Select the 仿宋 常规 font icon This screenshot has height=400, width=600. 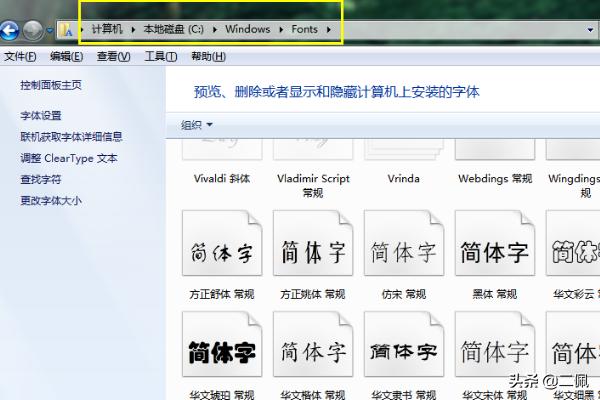tap(403, 244)
